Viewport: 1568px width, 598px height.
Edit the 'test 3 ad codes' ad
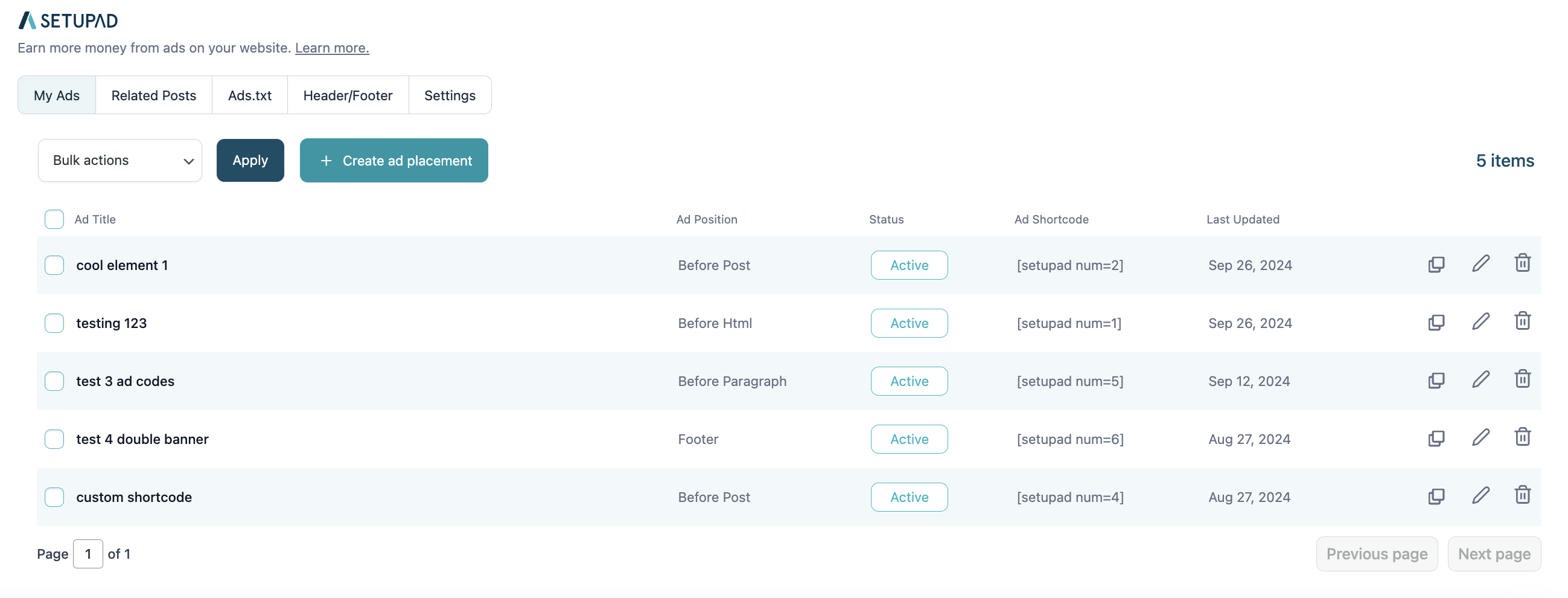pyautogui.click(x=1480, y=379)
